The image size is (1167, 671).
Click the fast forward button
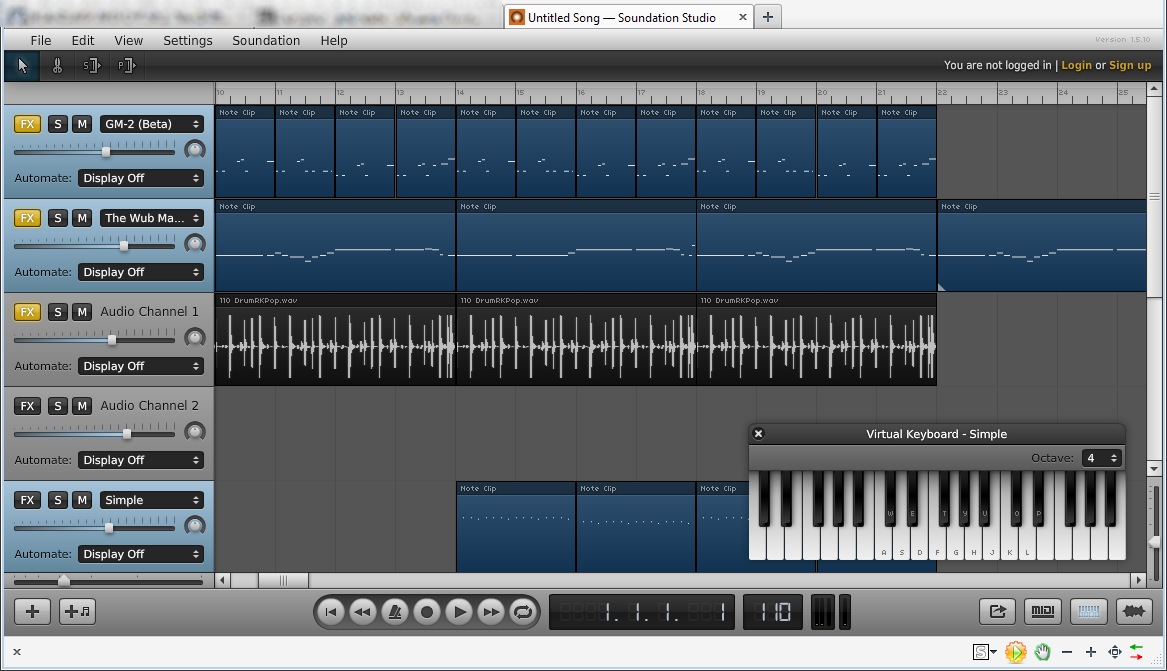[x=491, y=612]
